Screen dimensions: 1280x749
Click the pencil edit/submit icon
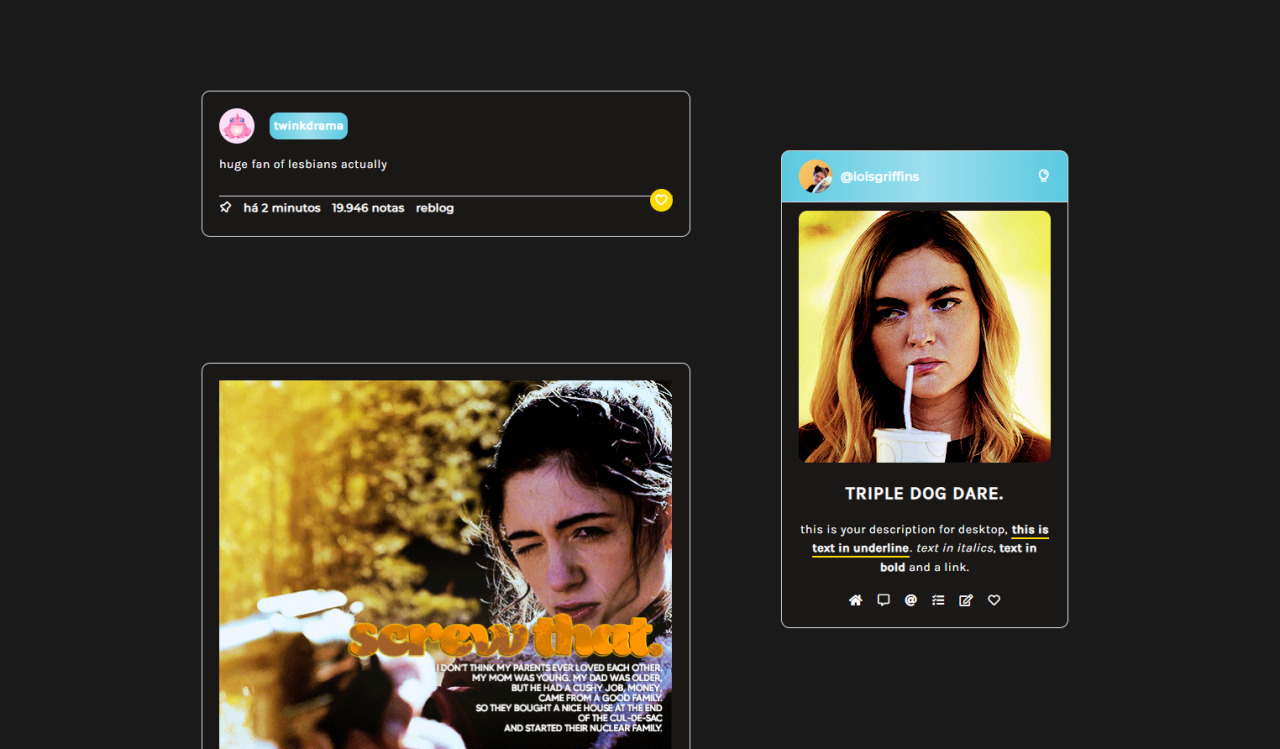pyautogui.click(x=966, y=600)
